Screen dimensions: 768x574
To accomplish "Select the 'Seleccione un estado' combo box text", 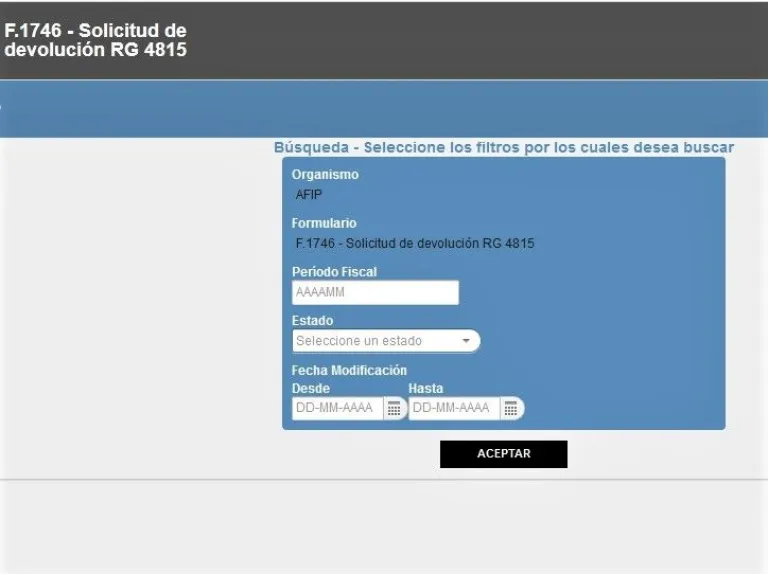I will [x=360, y=341].
